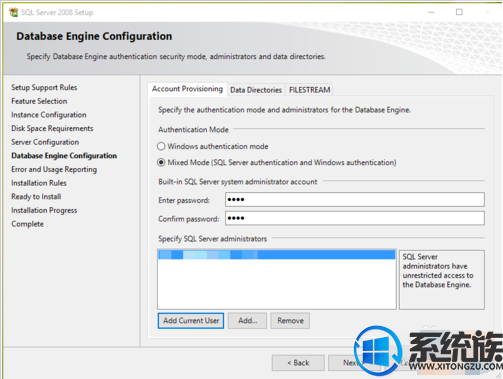Image resolution: width=503 pixels, height=379 pixels.
Task: Click the SQL Server Setup title bar icon
Action: tap(14, 12)
